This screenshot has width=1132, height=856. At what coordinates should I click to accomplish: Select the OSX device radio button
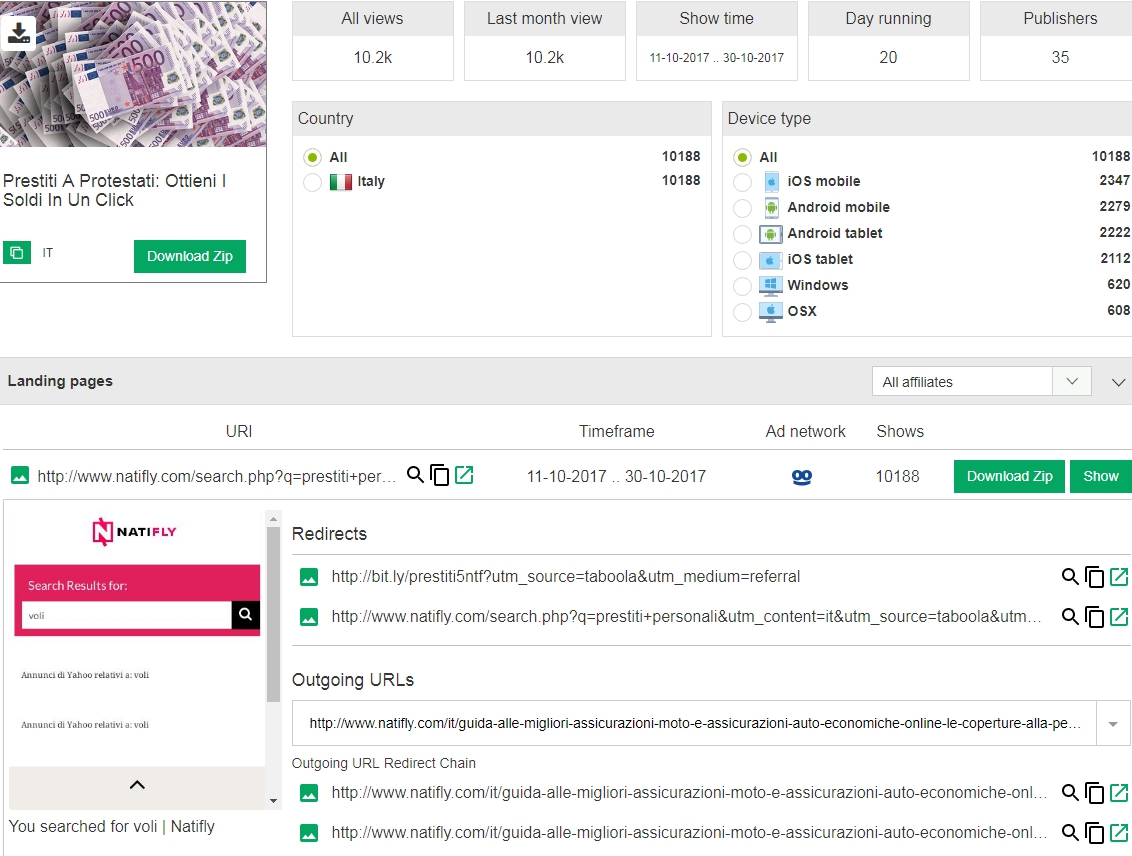[742, 312]
